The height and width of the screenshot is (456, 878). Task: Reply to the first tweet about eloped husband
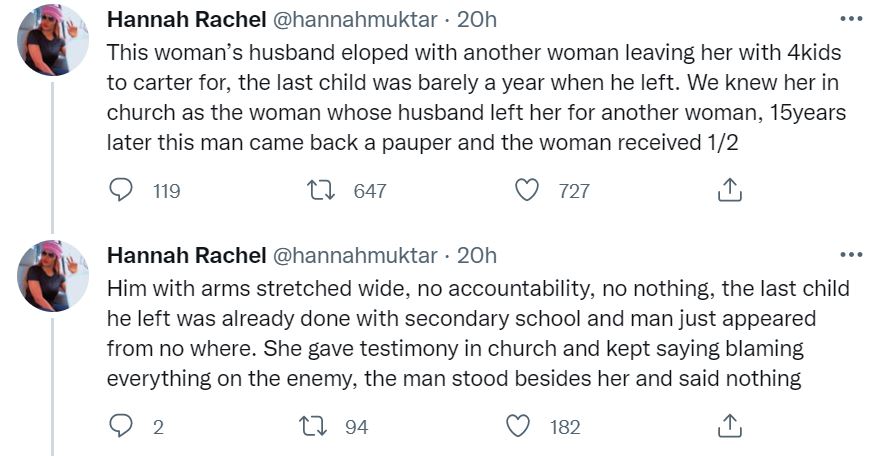coord(121,190)
